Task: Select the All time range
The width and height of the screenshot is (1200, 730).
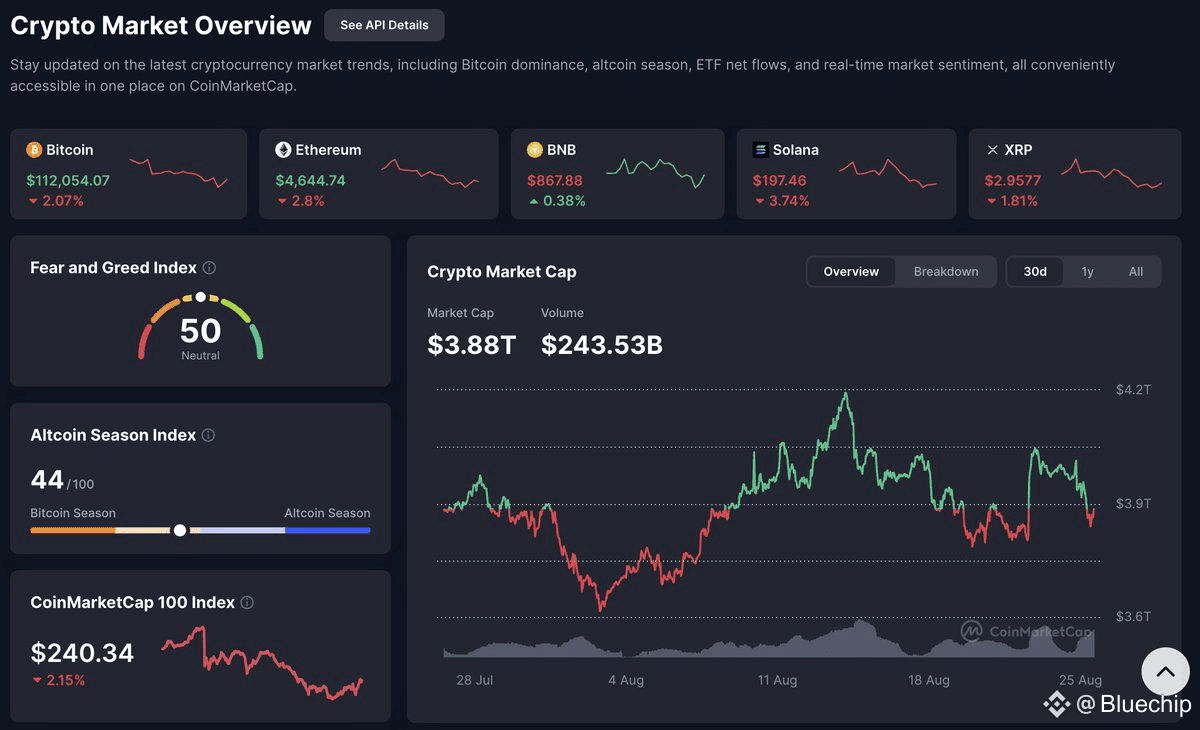Action: (x=1136, y=272)
